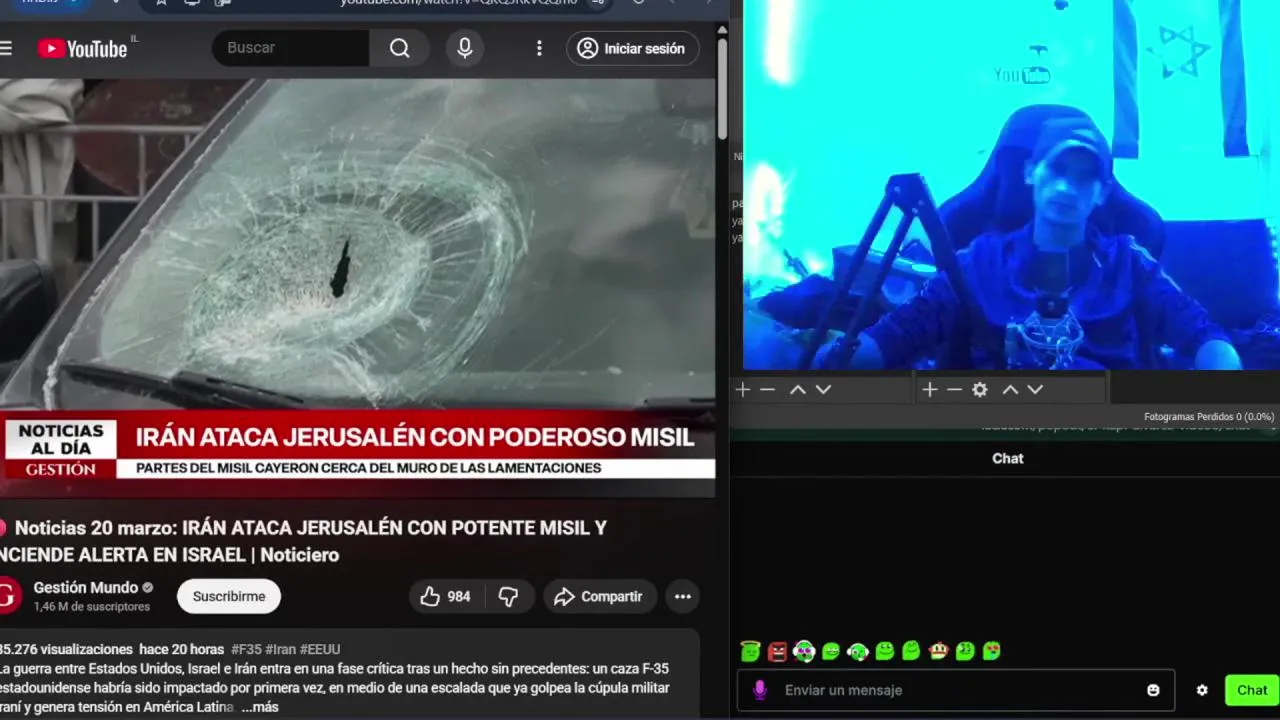Screen dimensions: 1280x720
Task: Remove item with minus in left OBS toolbar
Action: (x=767, y=390)
